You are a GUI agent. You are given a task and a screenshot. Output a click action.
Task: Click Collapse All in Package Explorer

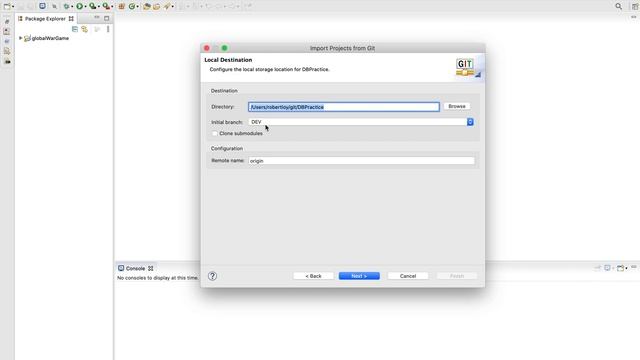(x=75, y=29)
